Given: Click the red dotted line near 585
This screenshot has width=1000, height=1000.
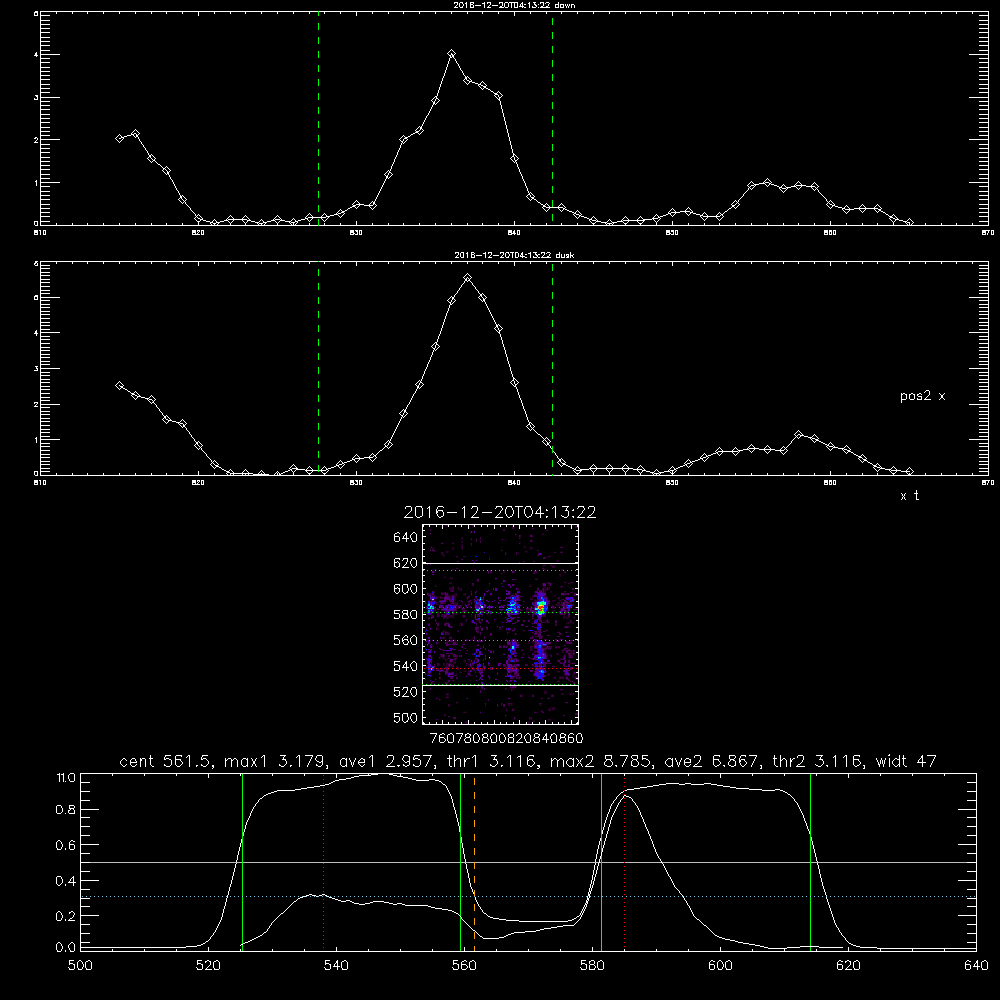Looking at the screenshot, I should (624, 862).
